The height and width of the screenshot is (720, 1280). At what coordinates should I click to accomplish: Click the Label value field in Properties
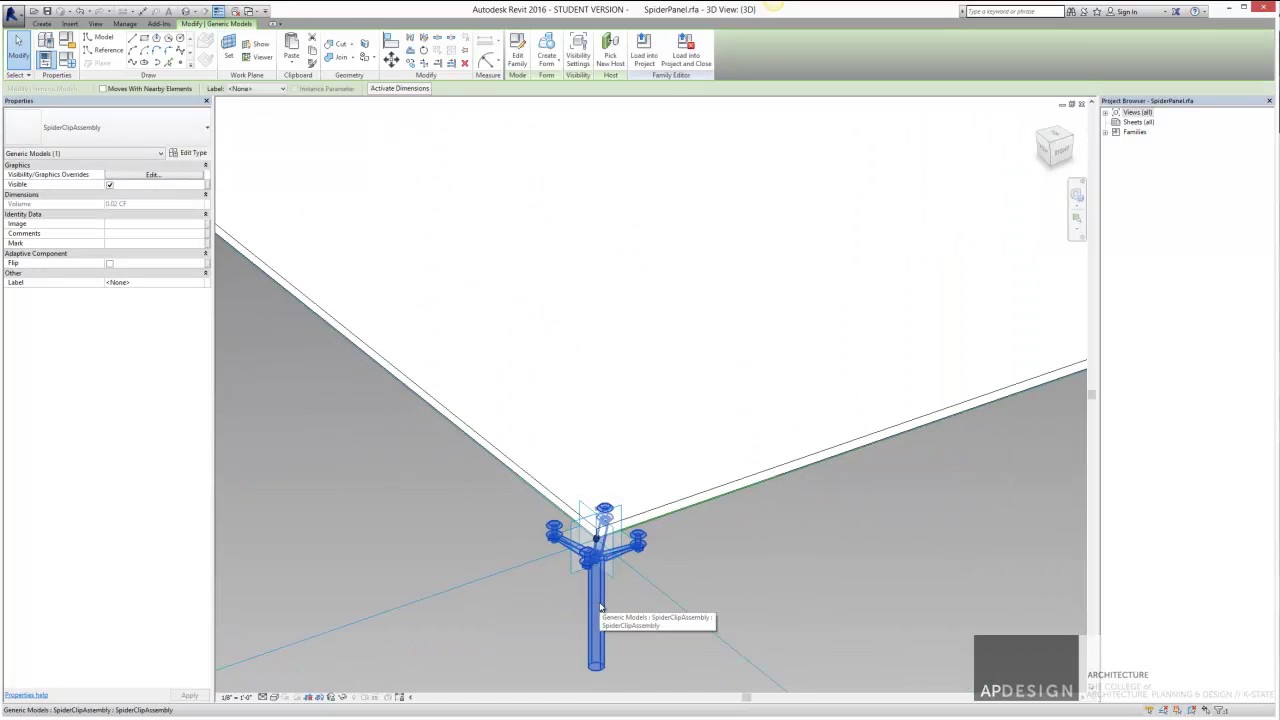[156, 283]
